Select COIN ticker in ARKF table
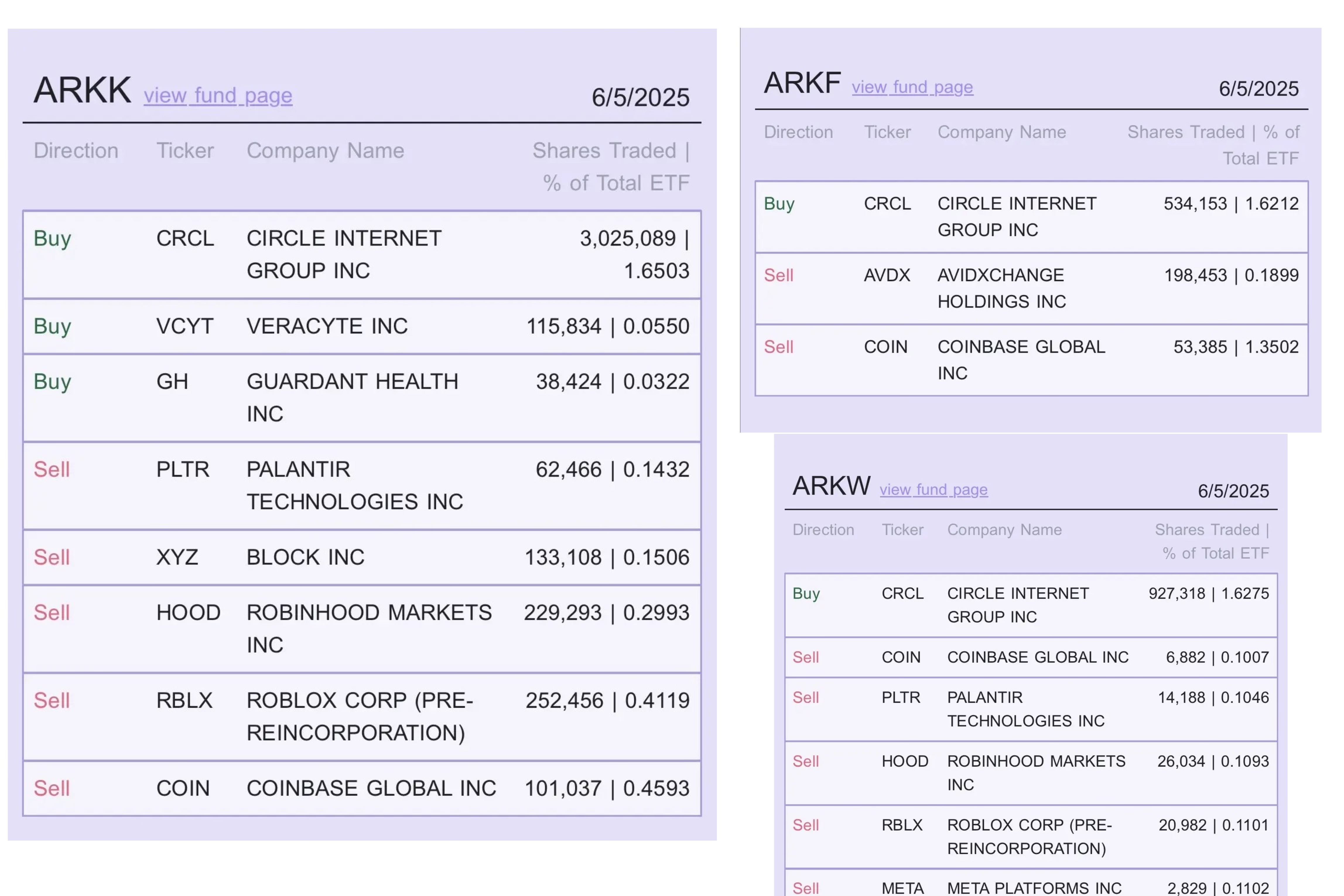 click(885, 347)
